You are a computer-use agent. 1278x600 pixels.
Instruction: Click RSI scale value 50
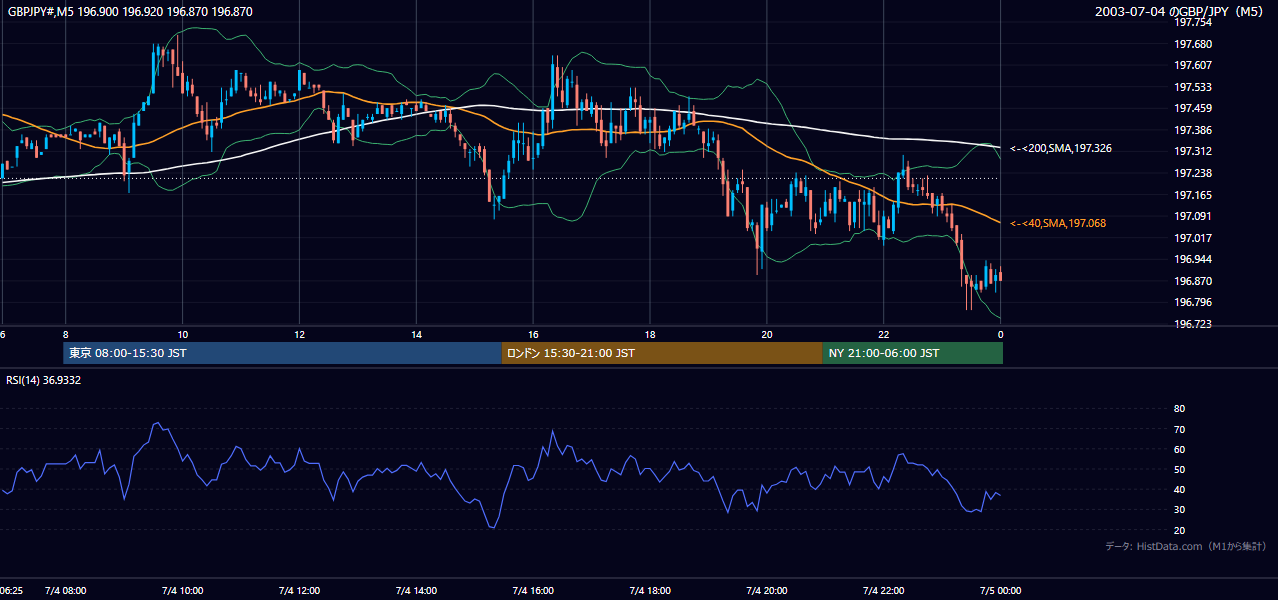point(1179,469)
